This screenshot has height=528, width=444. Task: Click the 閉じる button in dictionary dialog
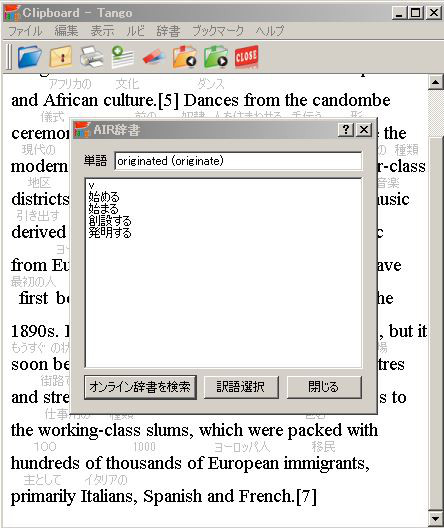click(x=324, y=387)
